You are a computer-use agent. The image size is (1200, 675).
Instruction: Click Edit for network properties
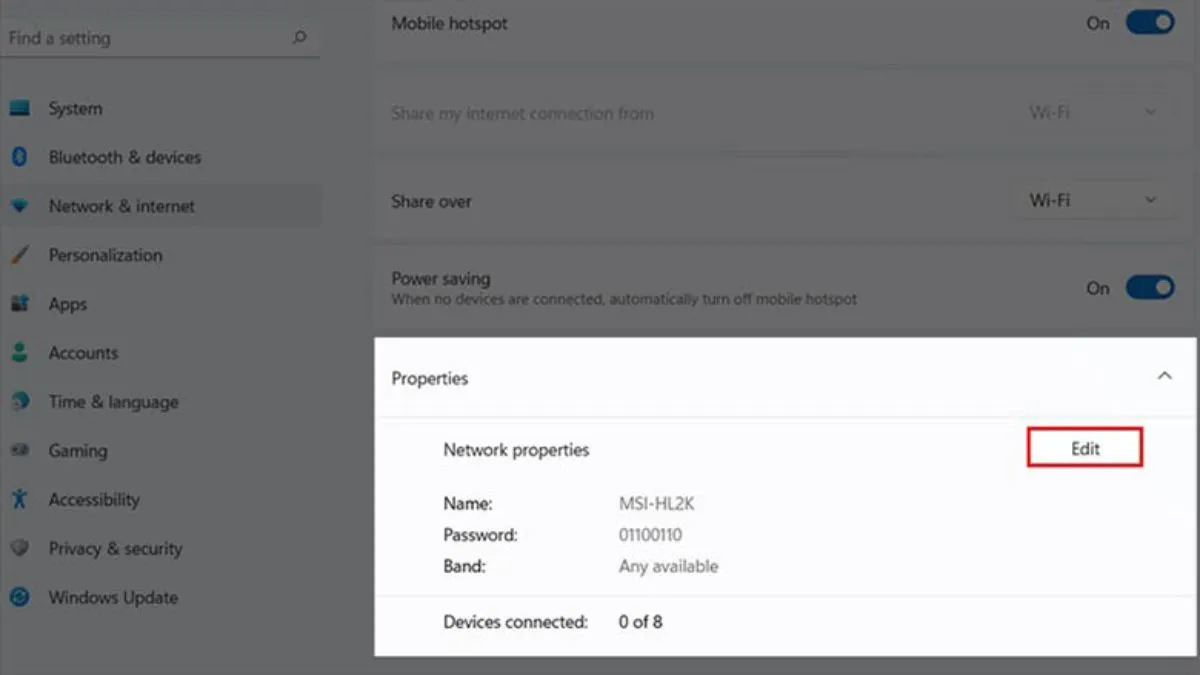(1085, 449)
